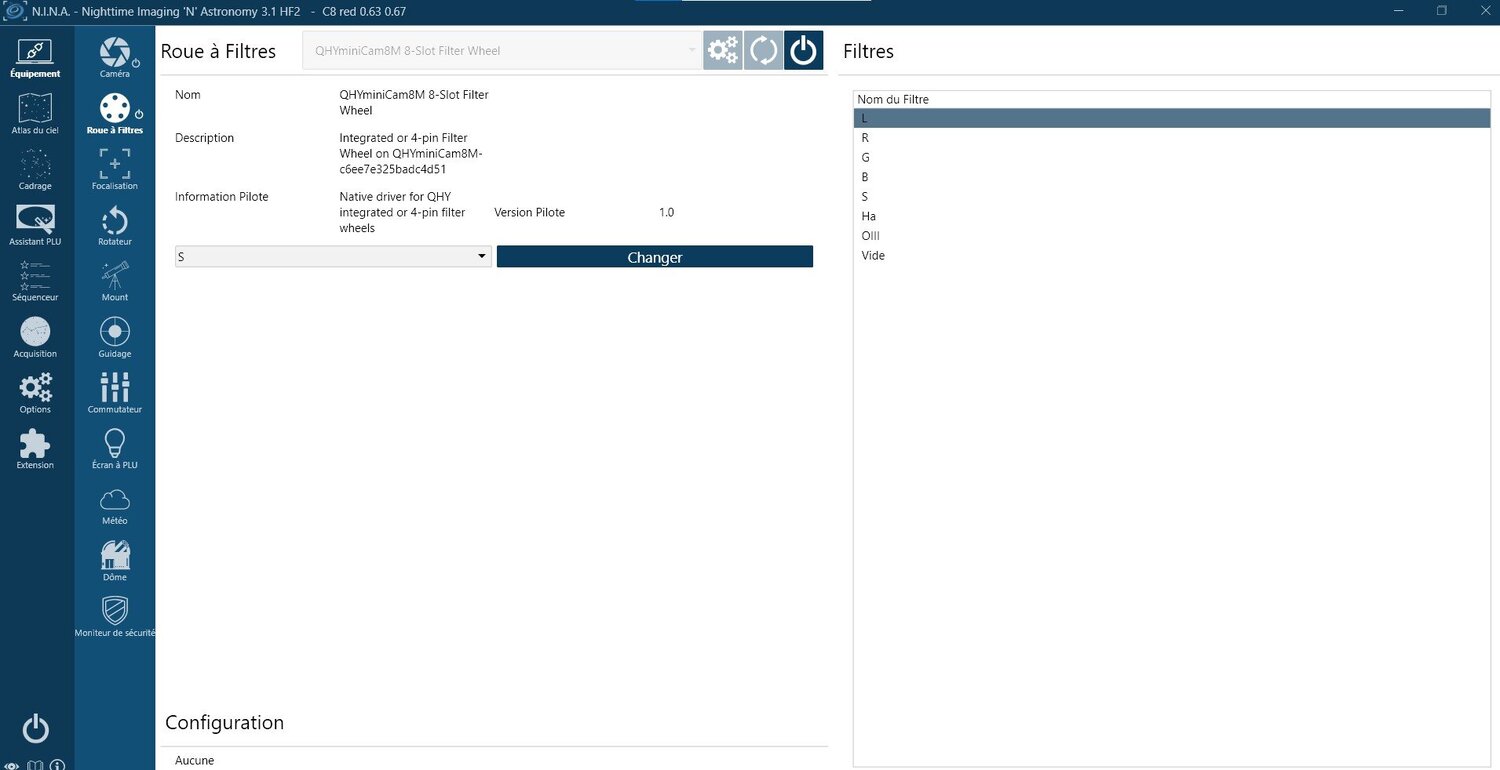
Task: Open the Dôme equipment tab
Action: [x=115, y=561]
